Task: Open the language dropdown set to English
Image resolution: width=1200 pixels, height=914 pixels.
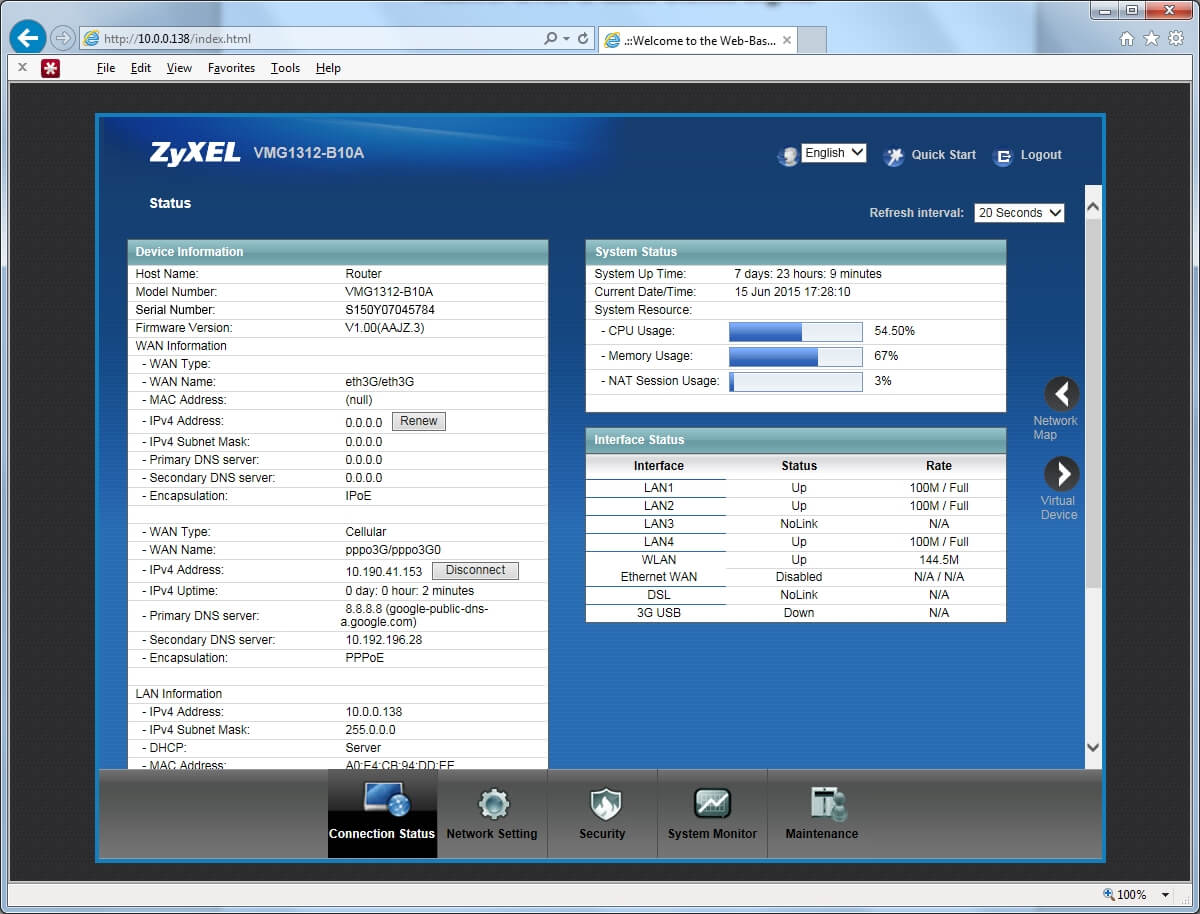Action: coord(834,153)
